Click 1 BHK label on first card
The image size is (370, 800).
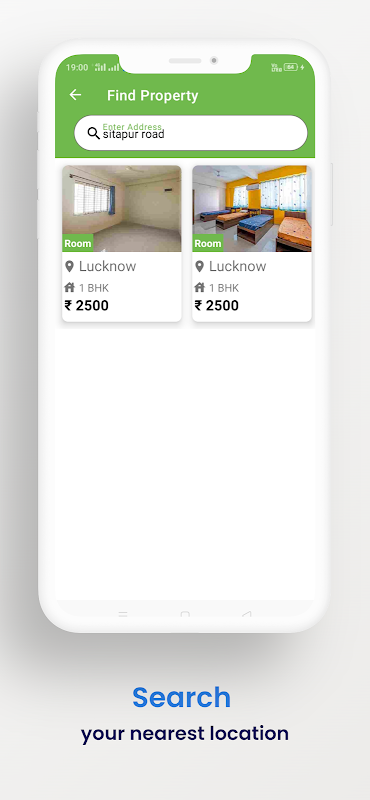(x=93, y=288)
